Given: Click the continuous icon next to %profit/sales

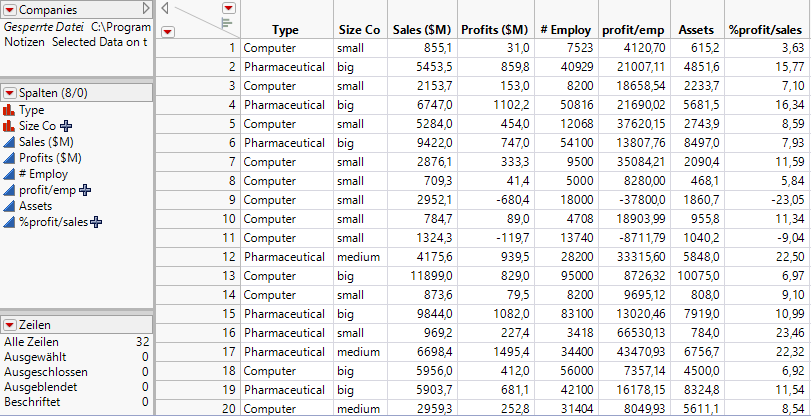Looking at the screenshot, I should pos(9,222).
